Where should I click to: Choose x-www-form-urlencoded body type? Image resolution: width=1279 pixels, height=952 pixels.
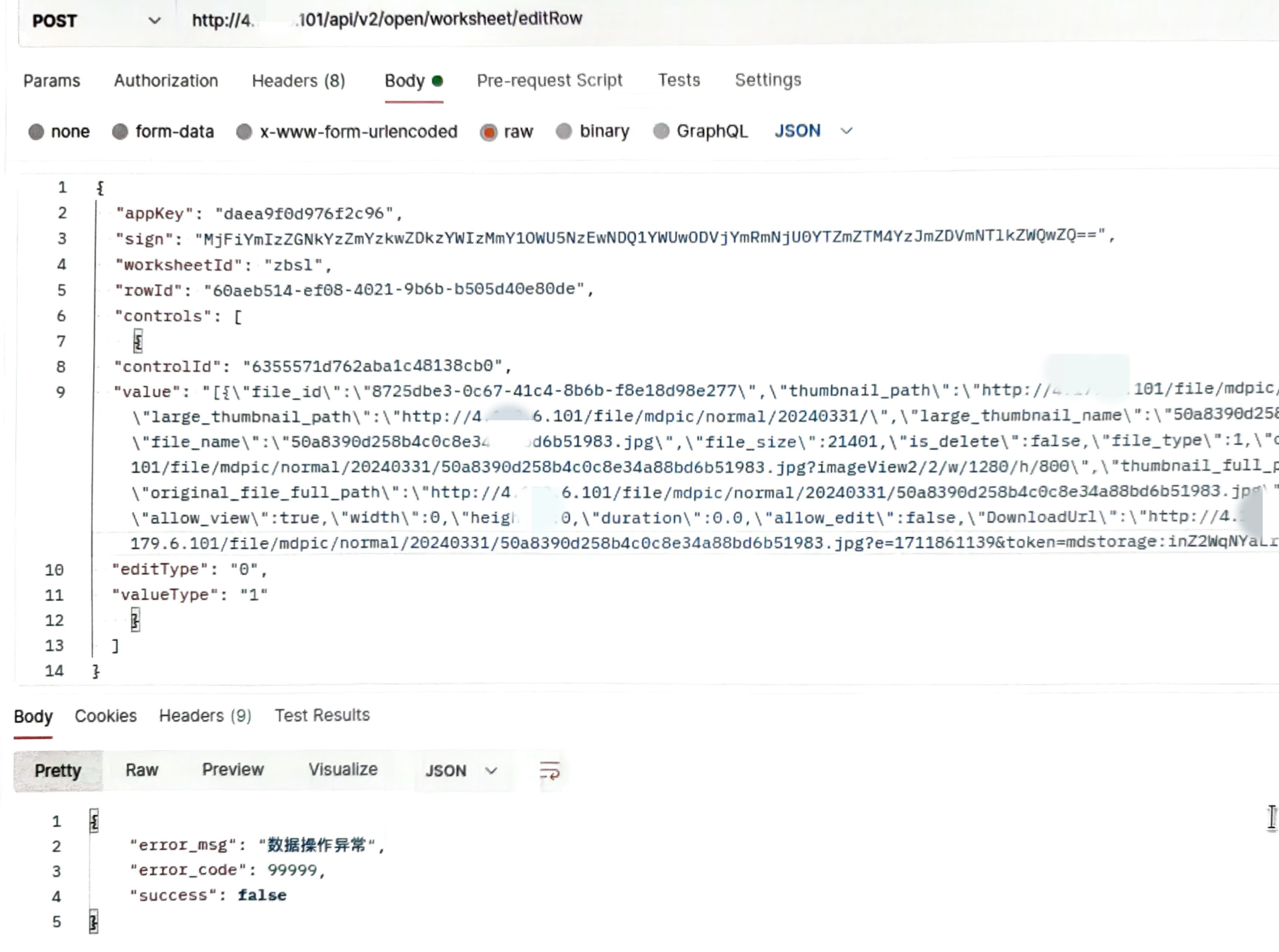pyautogui.click(x=244, y=132)
